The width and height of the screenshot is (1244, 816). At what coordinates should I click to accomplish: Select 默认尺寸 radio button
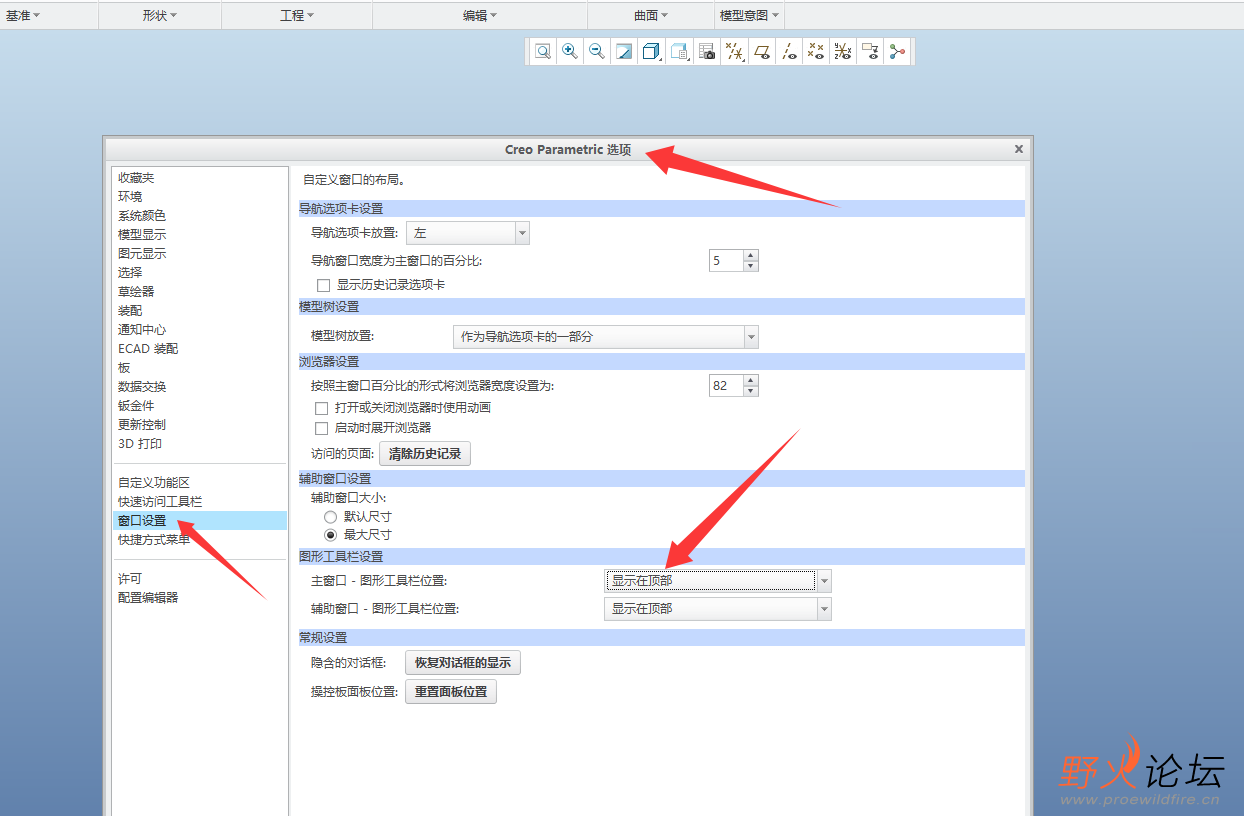(x=331, y=517)
